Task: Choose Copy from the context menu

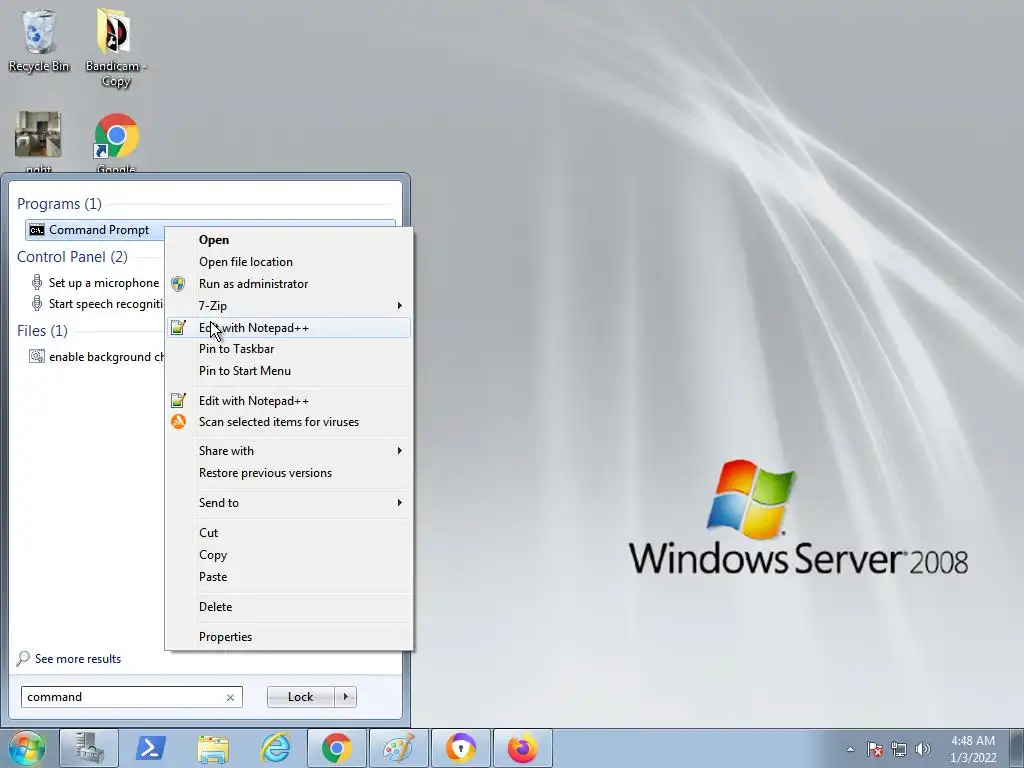Action: [x=289, y=555]
